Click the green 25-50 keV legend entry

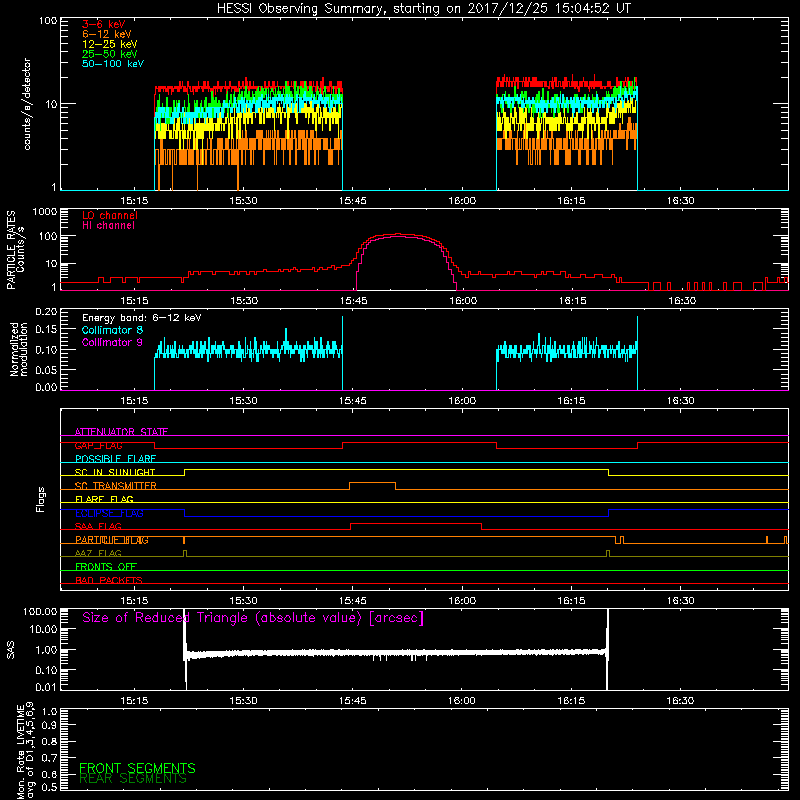click(x=110, y=54)
